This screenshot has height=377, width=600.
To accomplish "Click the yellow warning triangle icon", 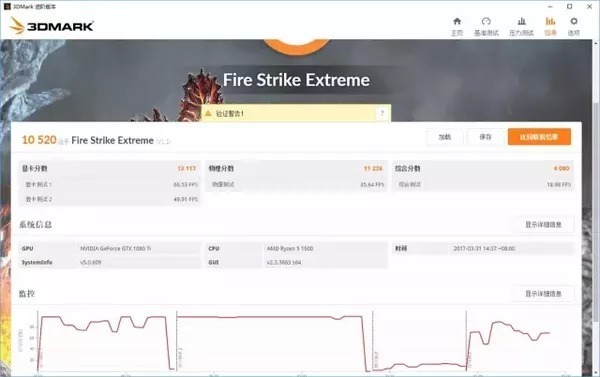I will coord(208,114).
